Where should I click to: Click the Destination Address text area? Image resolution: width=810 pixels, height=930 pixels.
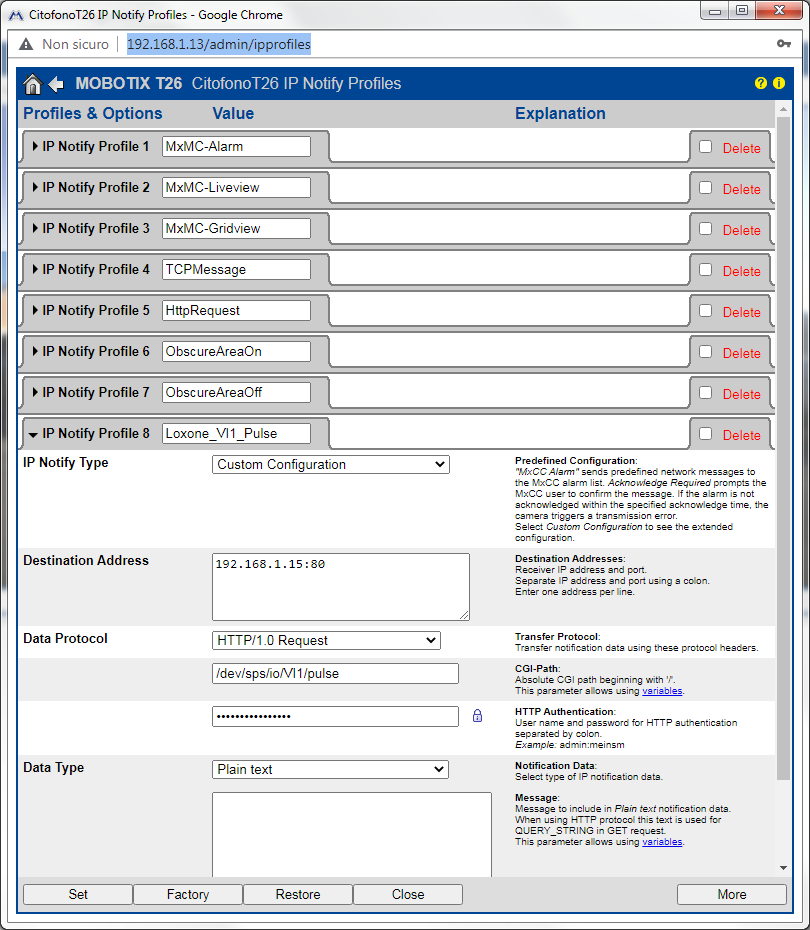341,587
